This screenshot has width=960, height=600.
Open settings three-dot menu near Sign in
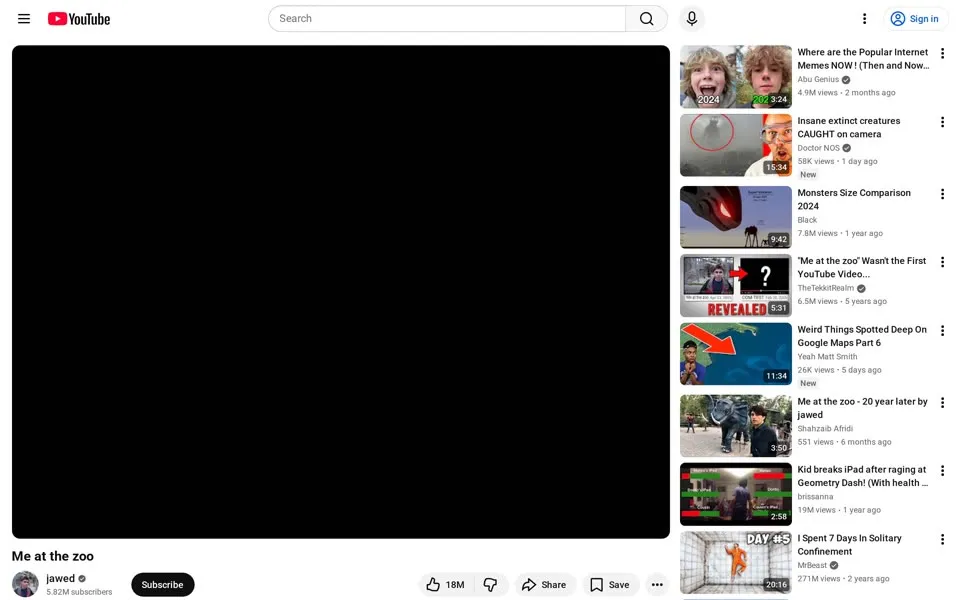(864, 18)
